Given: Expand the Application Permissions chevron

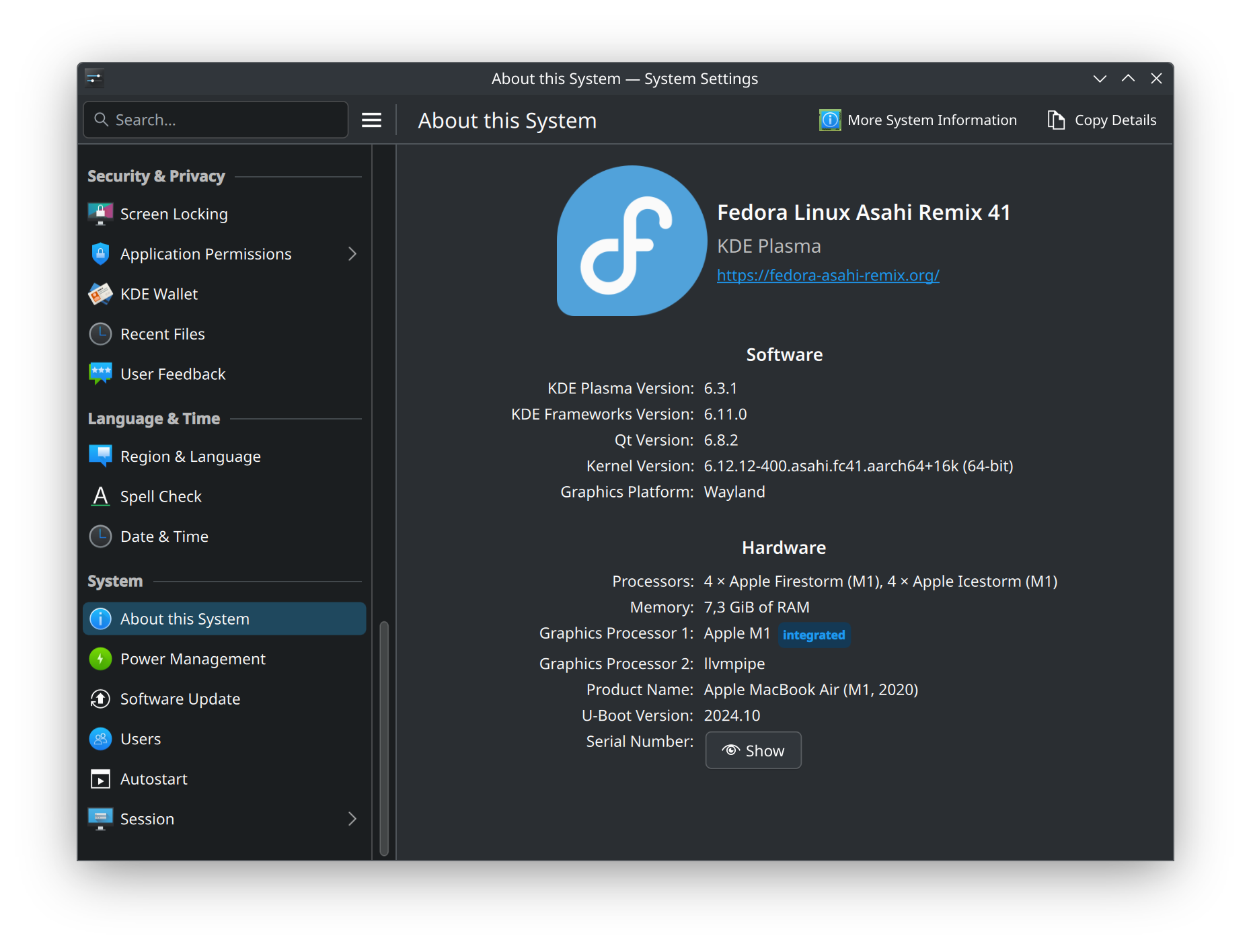Looking at the screenshot, I should [x=352, y=254].
